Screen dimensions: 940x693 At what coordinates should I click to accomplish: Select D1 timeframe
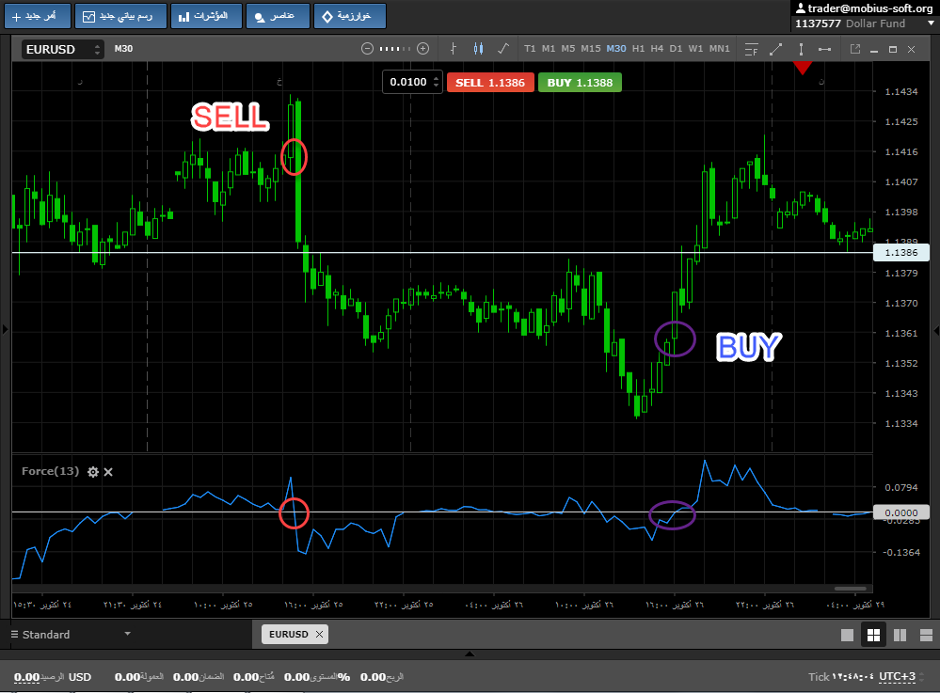pyautogui.click(x=676, y=49)
